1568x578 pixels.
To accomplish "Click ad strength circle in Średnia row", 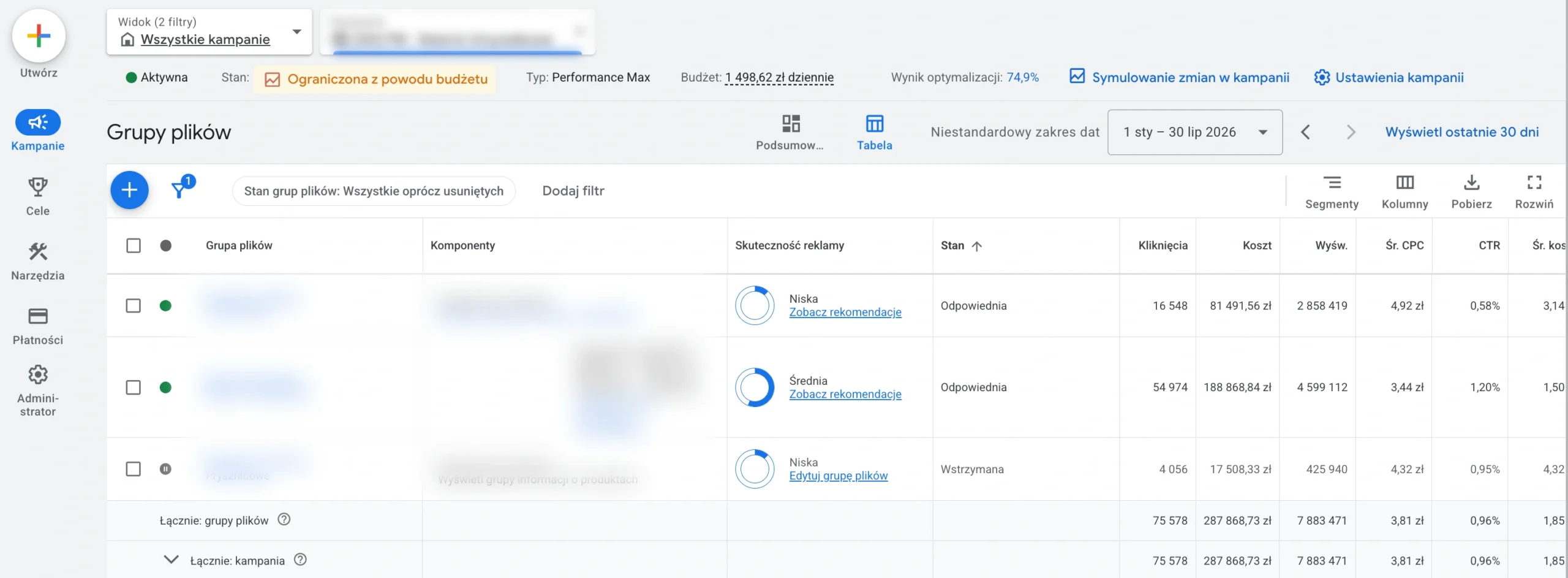I will click(x=755, y=387).
